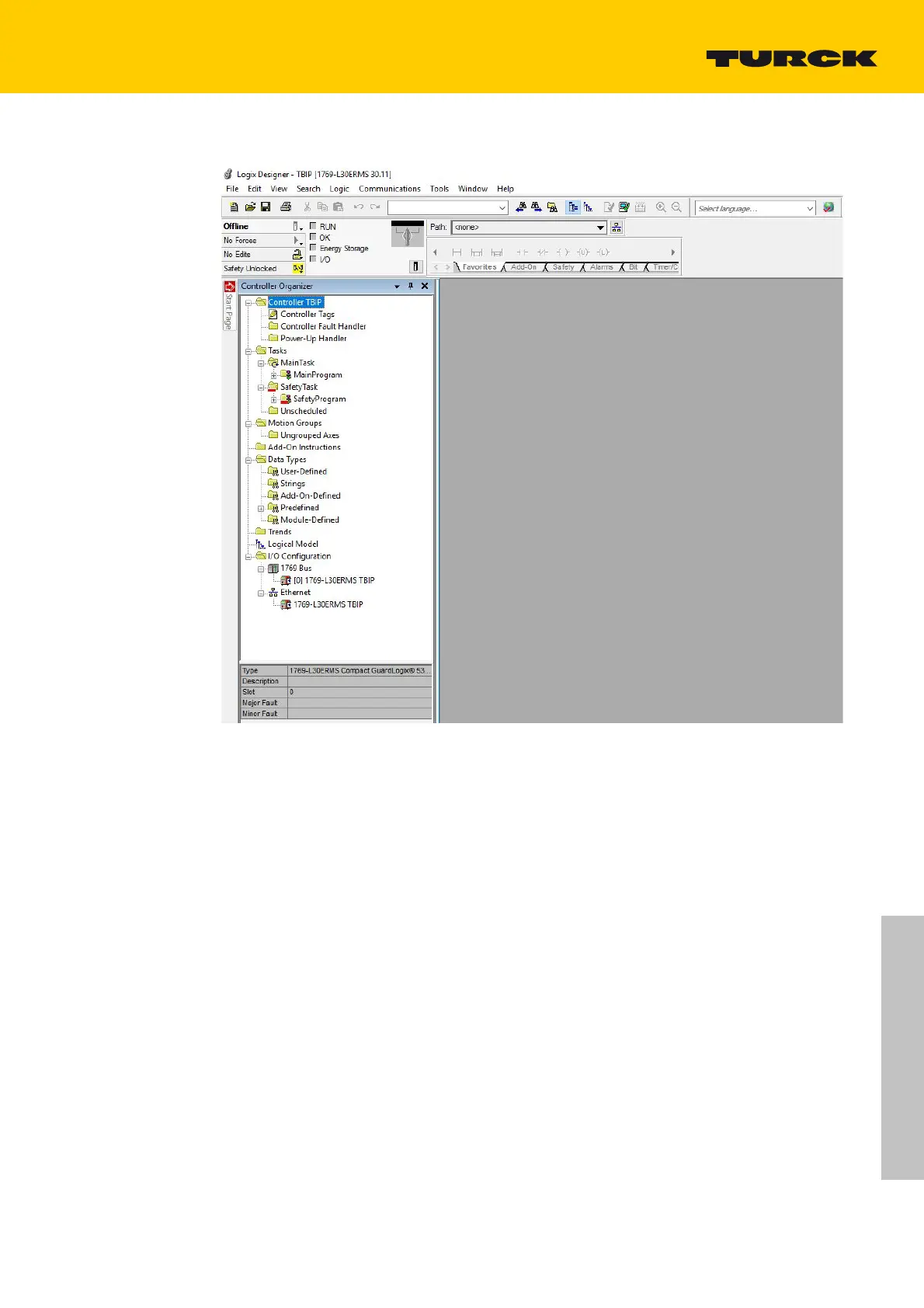The height and width of the screenshot is (1308, 924).
Task: Collapse the I/O Configuration tree node
Action: 249,556
